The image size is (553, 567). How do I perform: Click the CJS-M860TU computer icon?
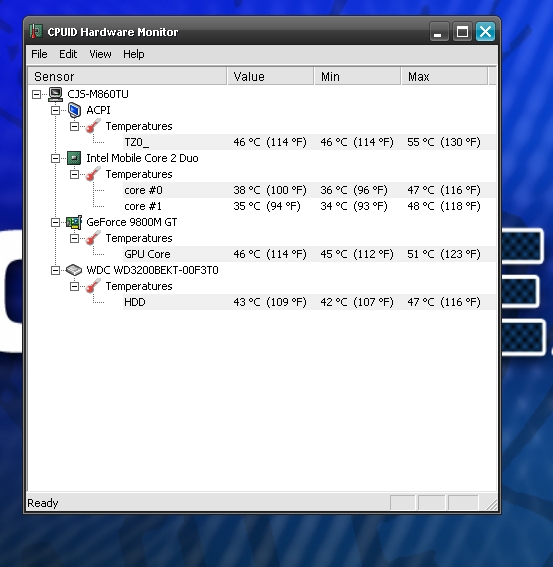tap(55, 94)
